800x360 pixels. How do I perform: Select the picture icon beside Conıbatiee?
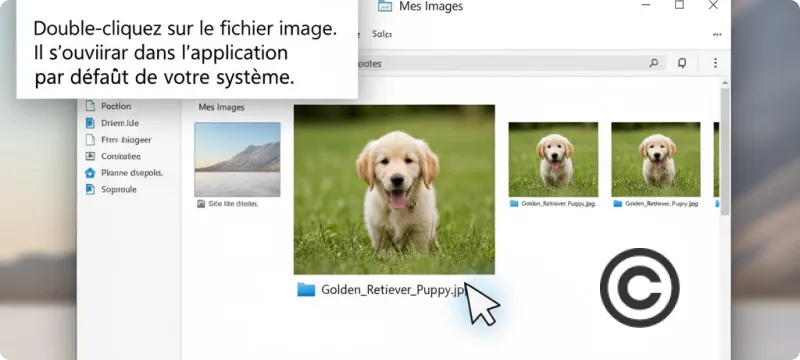(x=90, y=156)
